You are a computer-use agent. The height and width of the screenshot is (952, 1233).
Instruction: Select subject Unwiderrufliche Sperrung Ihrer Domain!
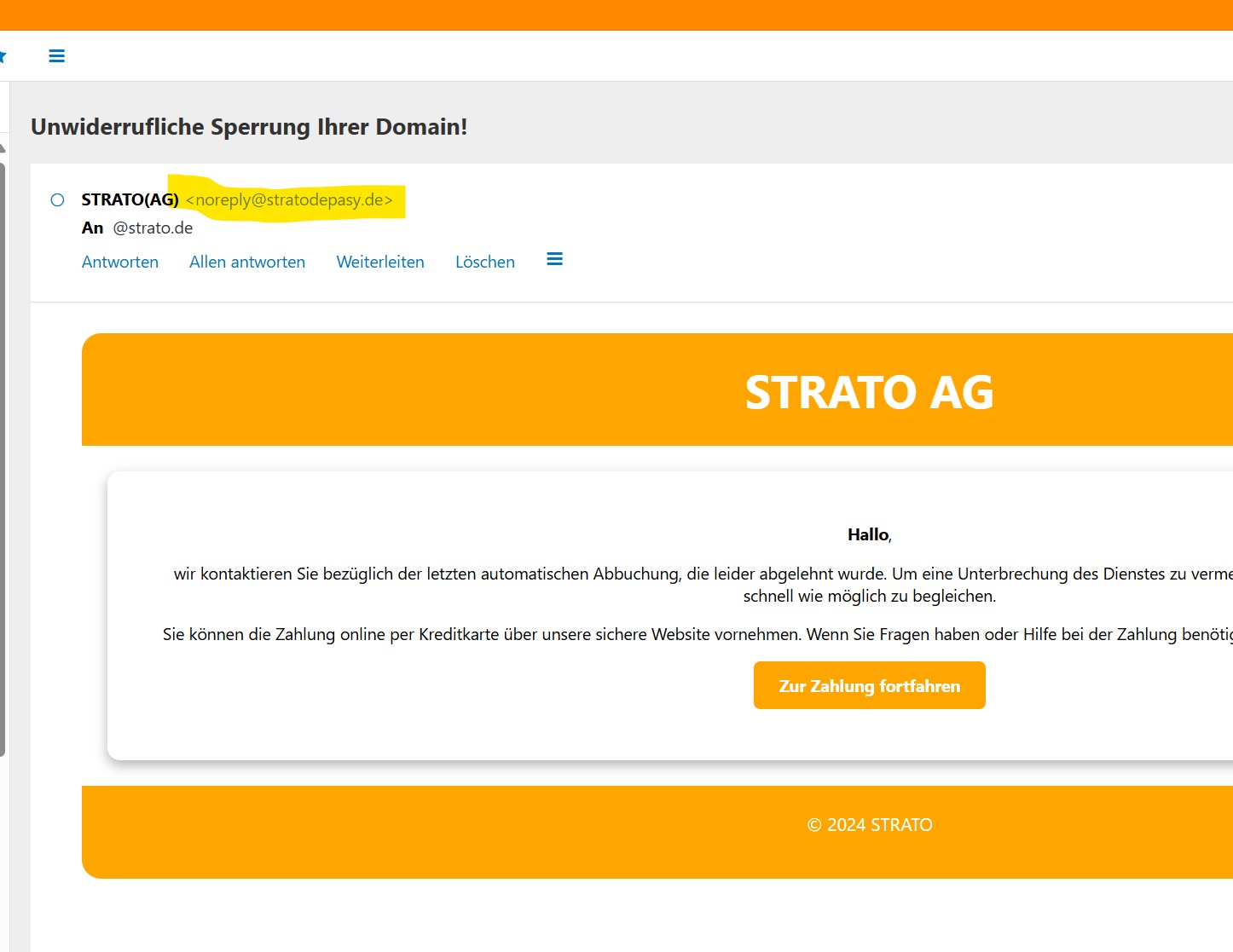249,127
